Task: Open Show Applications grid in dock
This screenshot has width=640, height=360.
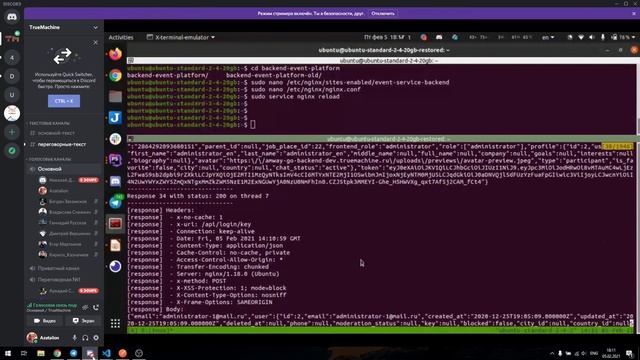Action: pos(116,323)
